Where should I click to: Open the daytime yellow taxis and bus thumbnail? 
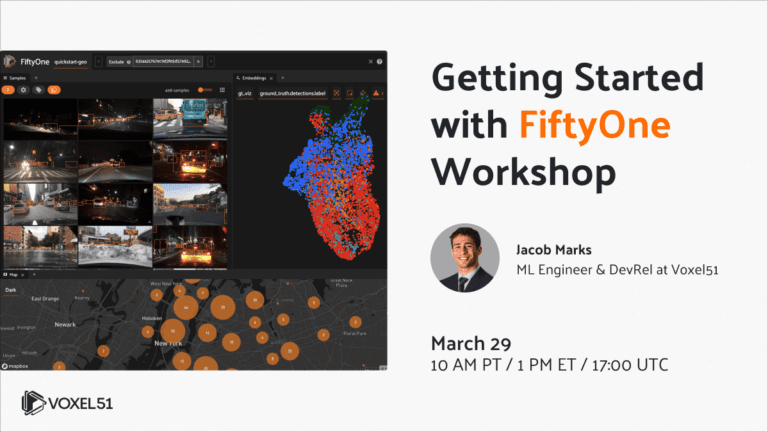pos(190,119)
